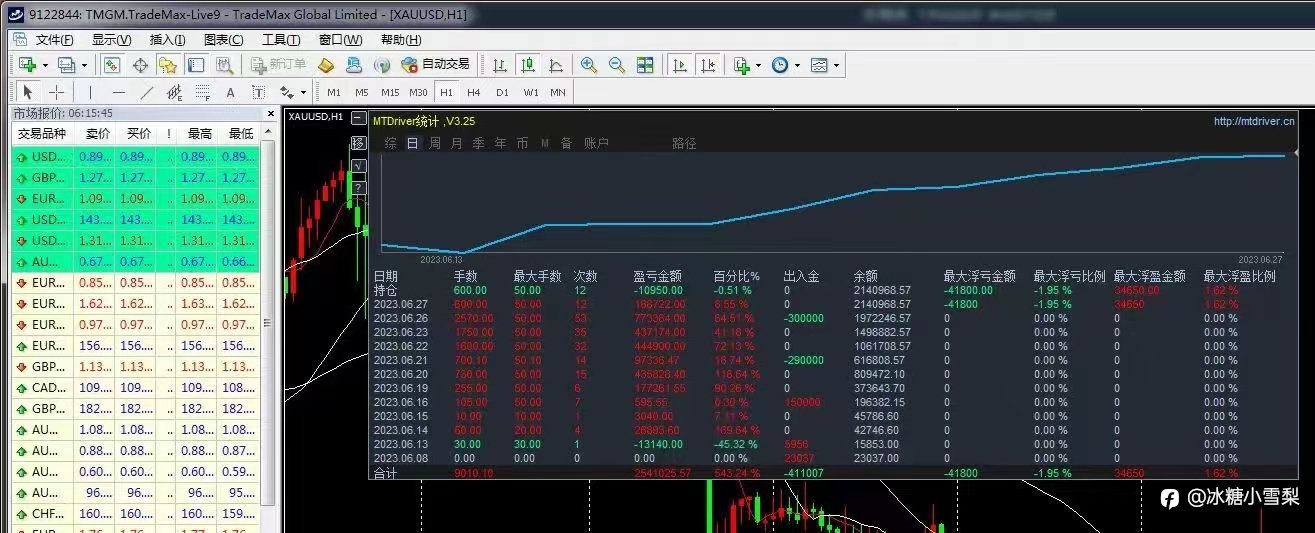Click the ? help button beside chart
The width and height of the screenshot is (1315, 533).
(359, 188)
